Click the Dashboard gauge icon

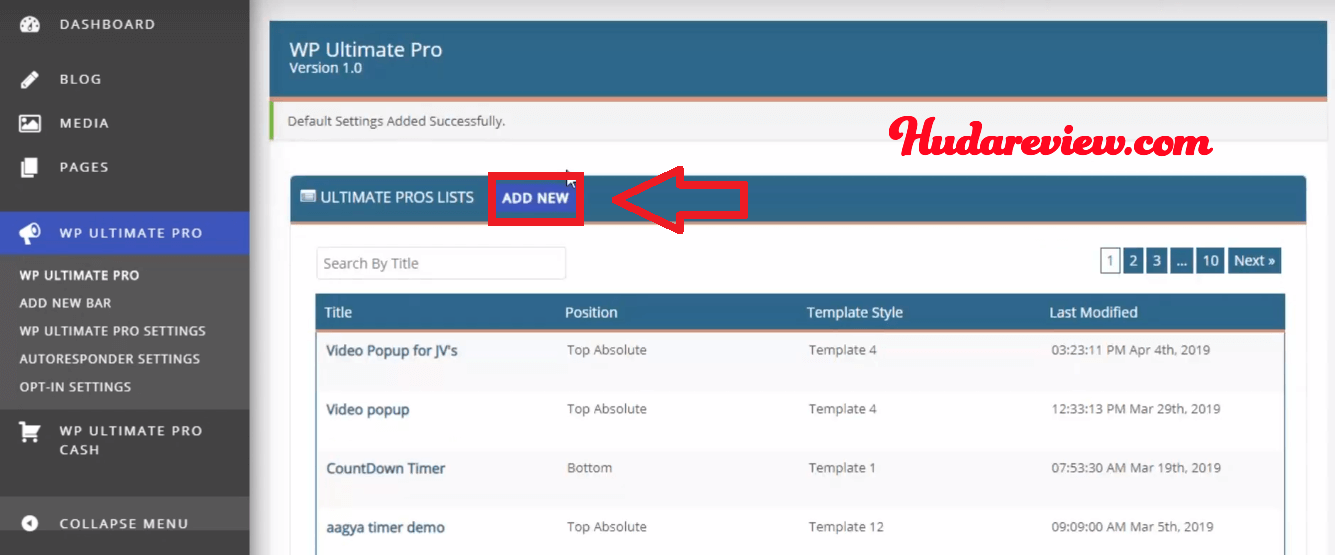coord(30,24)
